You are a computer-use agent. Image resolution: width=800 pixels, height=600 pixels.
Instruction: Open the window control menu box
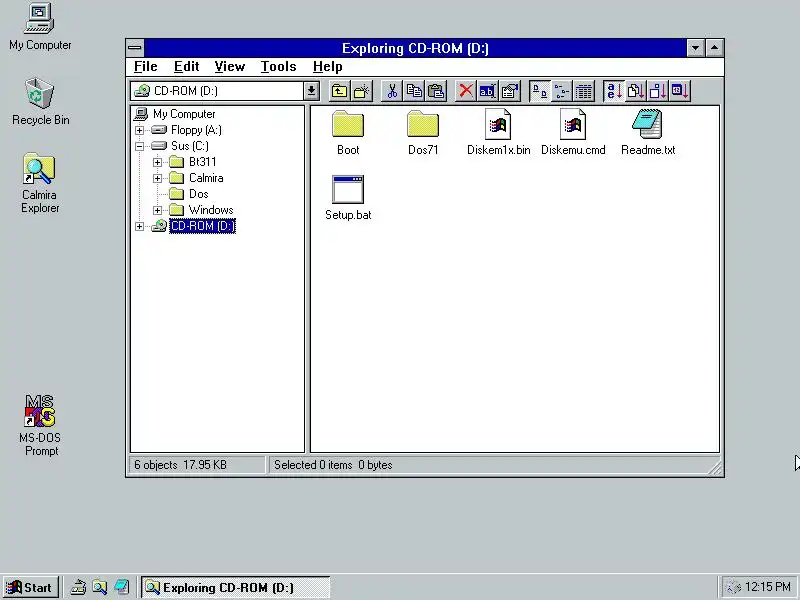(135, 48)
